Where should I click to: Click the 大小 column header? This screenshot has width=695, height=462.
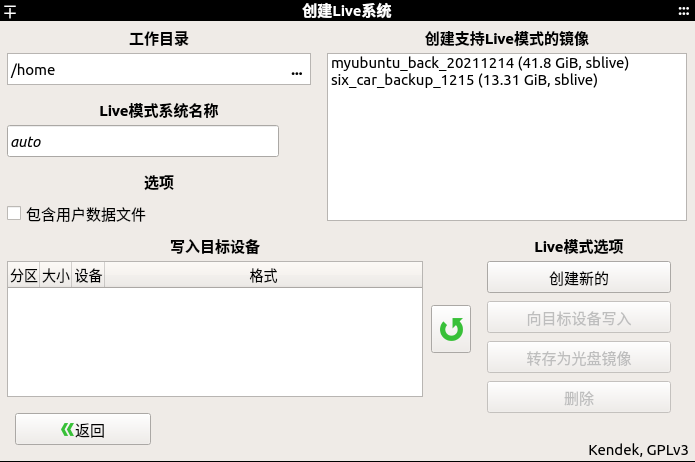coord(55,275)
